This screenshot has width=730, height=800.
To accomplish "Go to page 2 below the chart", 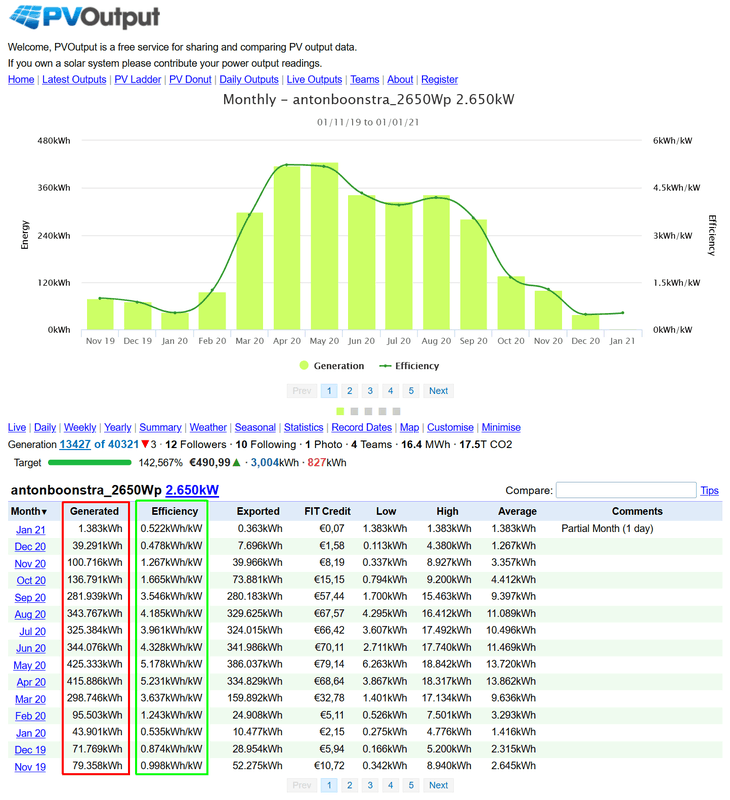I will [x=349, y=391].
